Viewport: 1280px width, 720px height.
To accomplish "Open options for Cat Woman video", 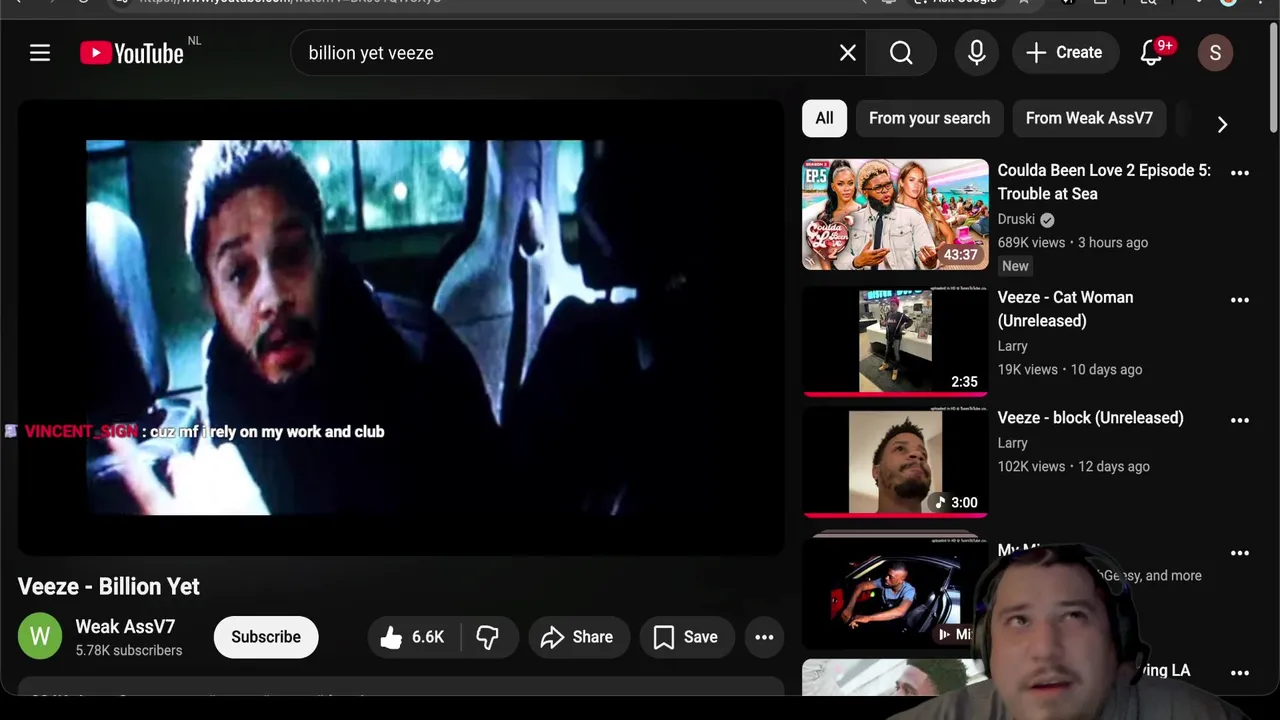I will click(1240, 300).
